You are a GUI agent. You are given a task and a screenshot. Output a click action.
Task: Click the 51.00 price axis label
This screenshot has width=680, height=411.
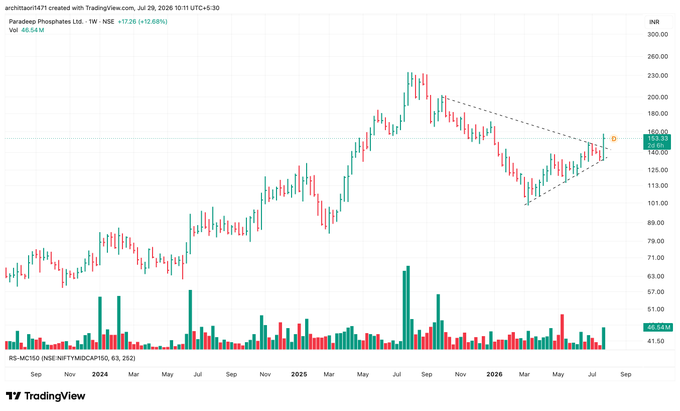pos(656,309)
